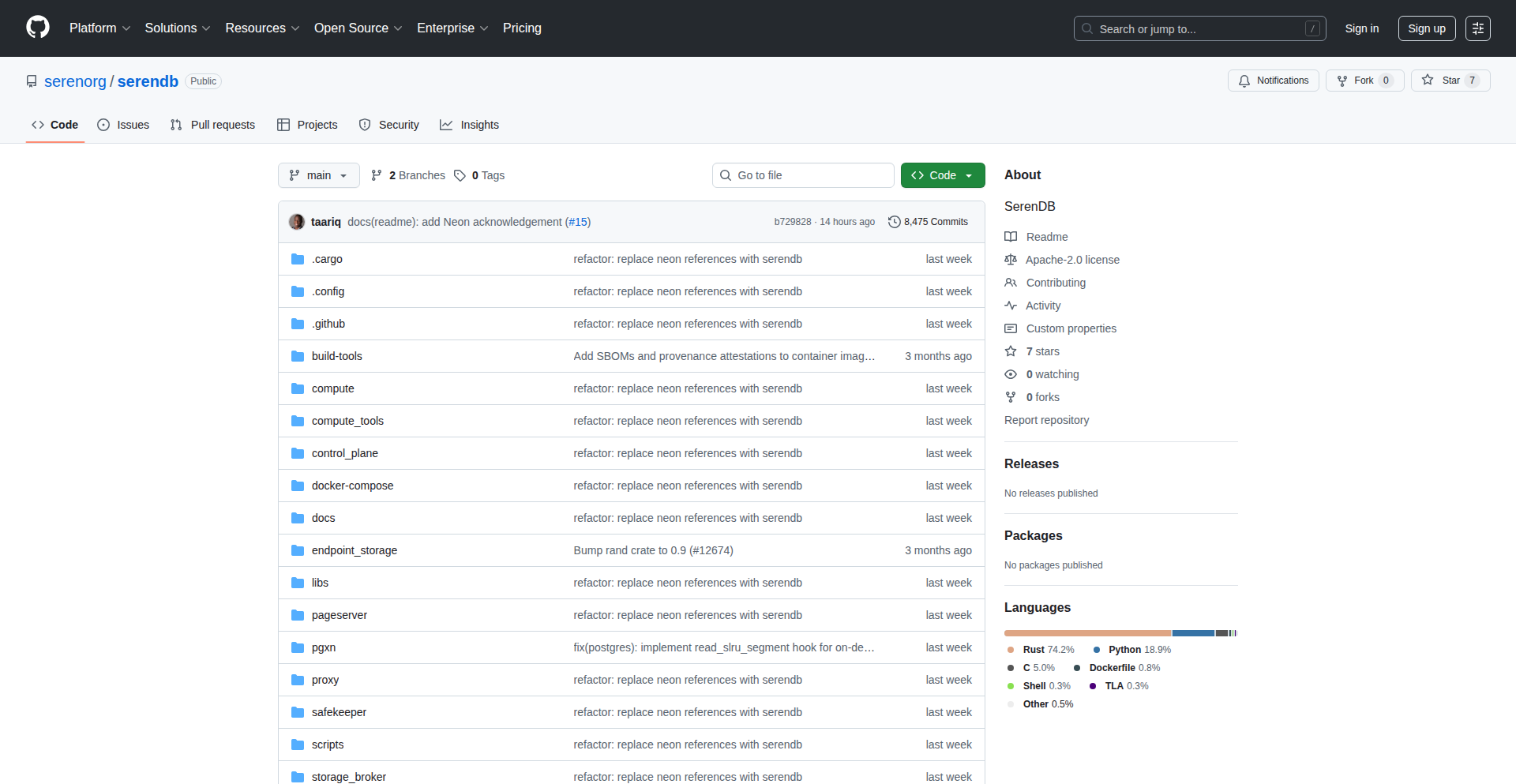The height and width of the screenshot is (784, 1516).
Task: Click the Go to file search field
Action: [x=803, y=175]
